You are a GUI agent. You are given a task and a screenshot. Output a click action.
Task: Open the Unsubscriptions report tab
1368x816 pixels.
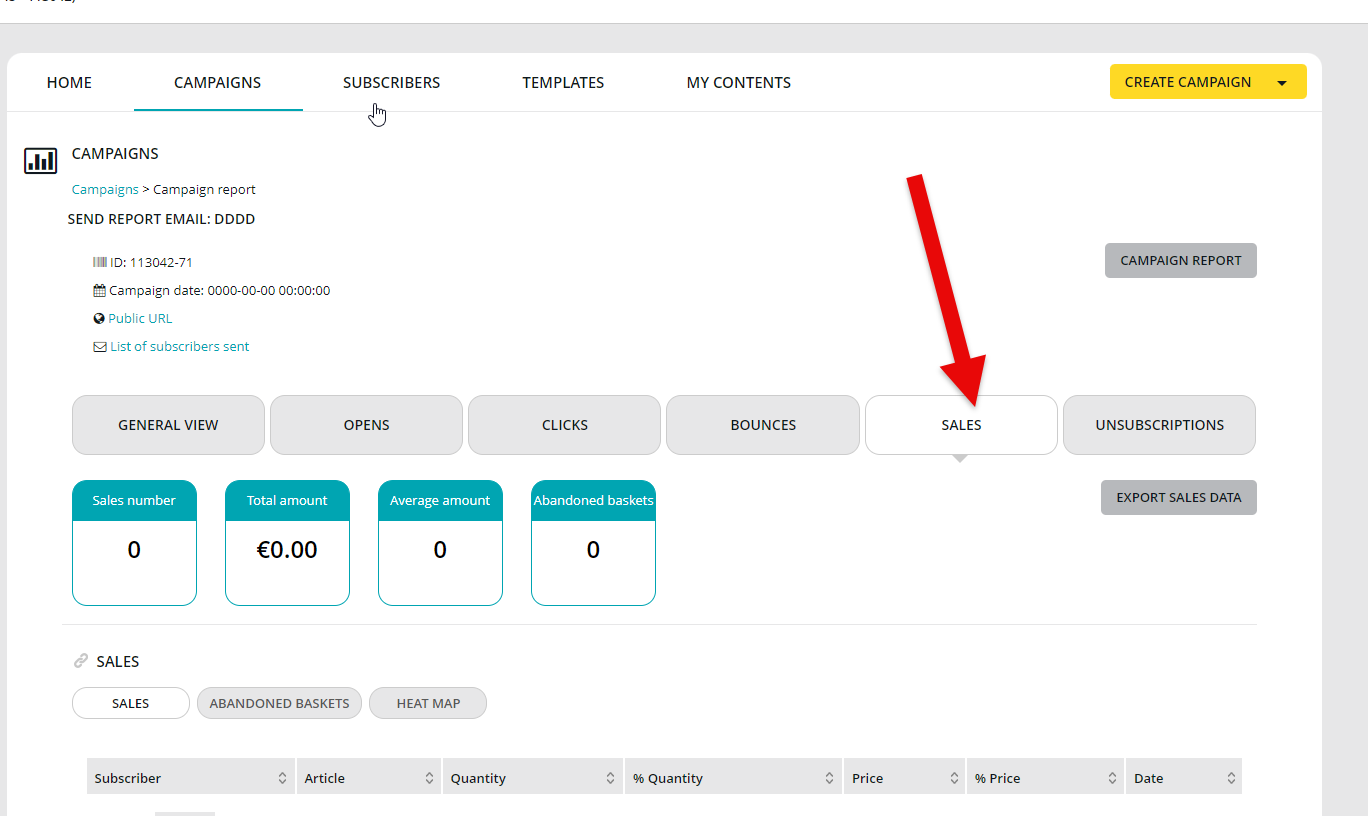coord(1159,425)
